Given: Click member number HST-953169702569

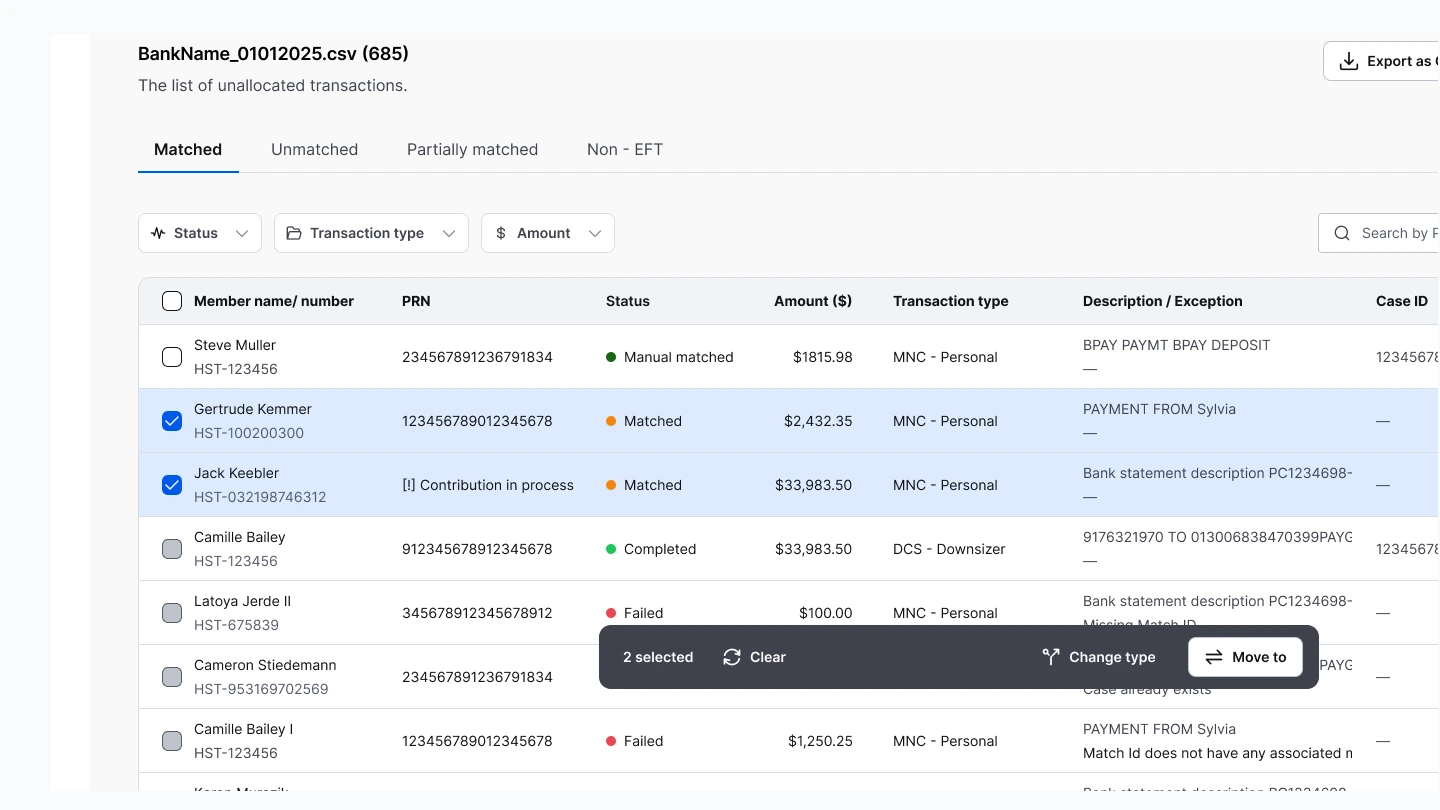Looking at the screenshot, I should [x=261, y=689].
